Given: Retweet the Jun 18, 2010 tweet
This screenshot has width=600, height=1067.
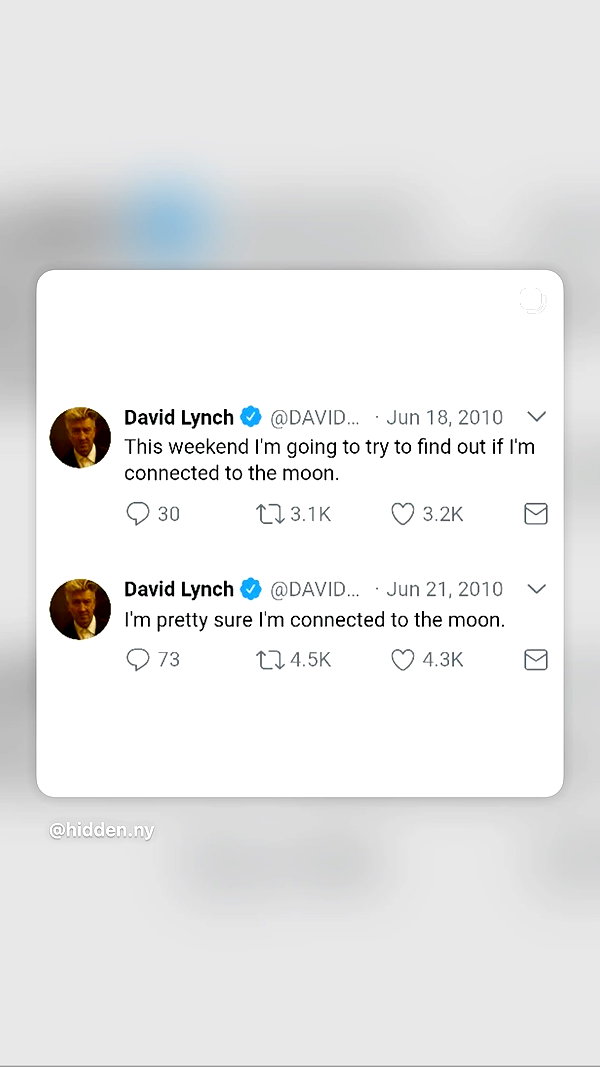Looking at the screenshot, I should [270, 514].
